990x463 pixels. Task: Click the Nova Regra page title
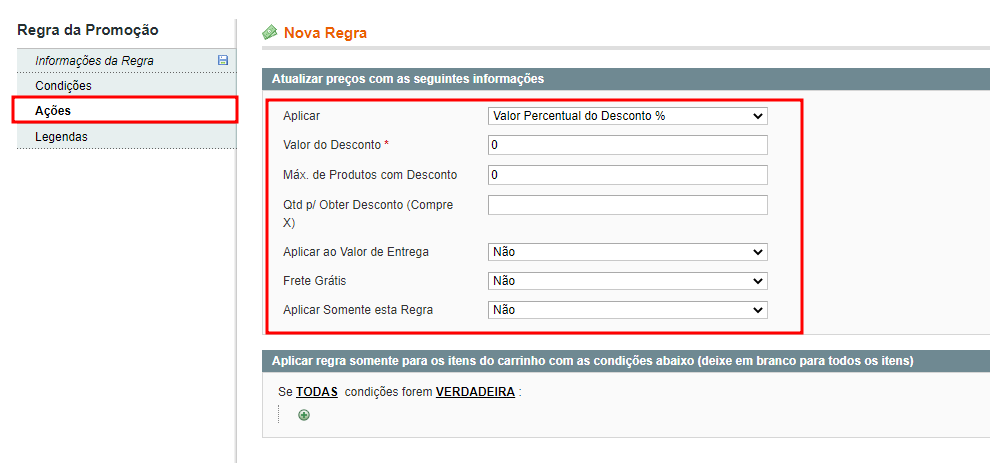325,33
